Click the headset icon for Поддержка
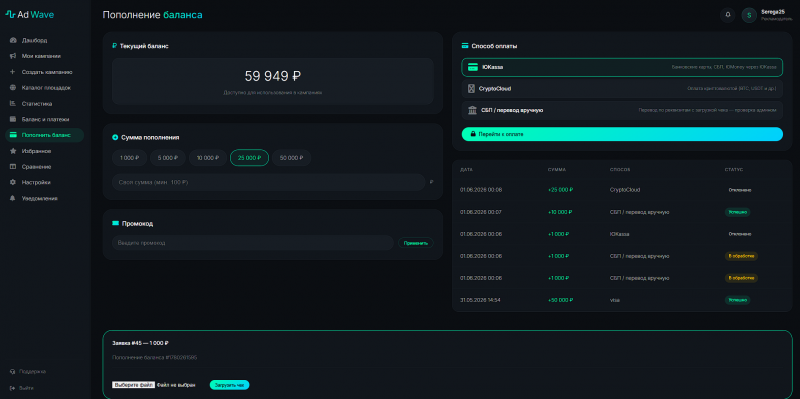Image resolution: width=800 pixels, height=399 pixels. click(x=12, y=371)
